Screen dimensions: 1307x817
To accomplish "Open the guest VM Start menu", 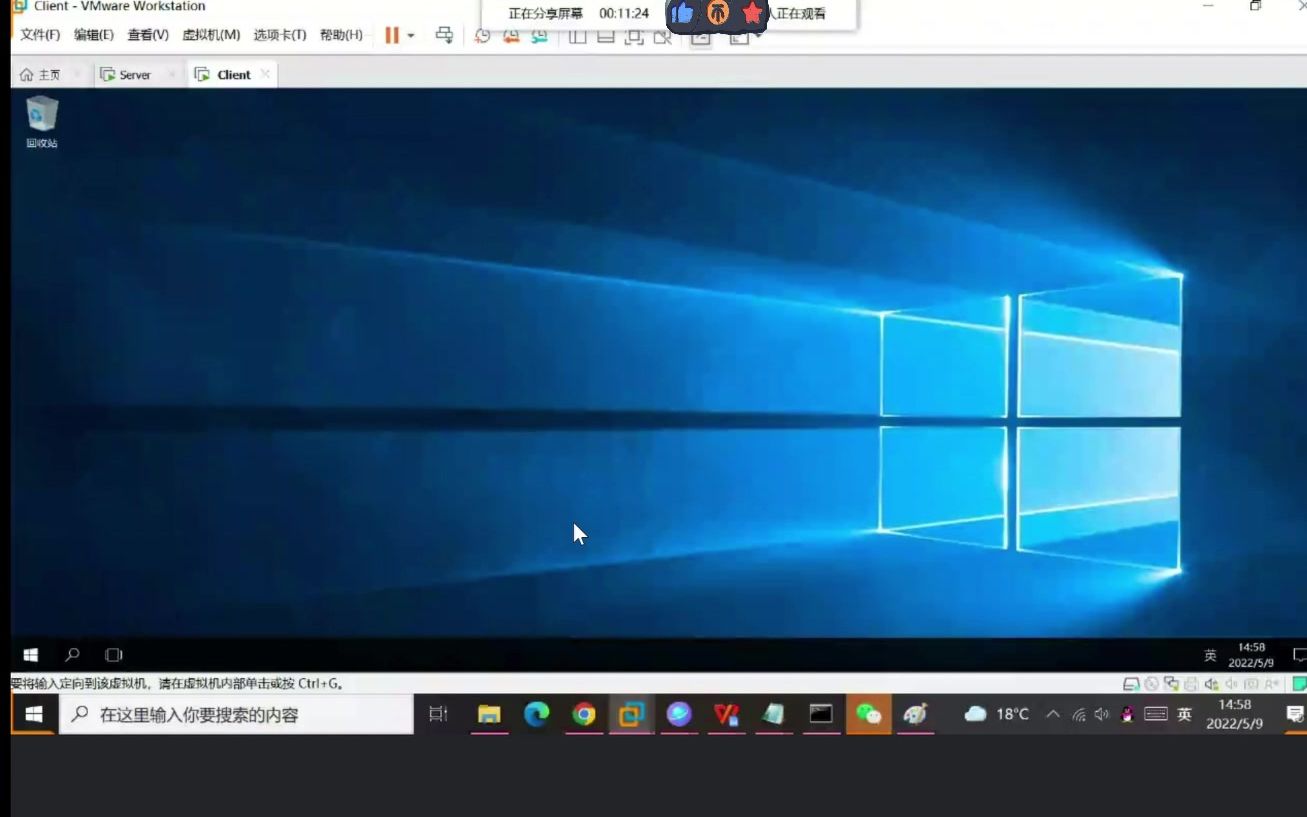I will click(31, 655).
